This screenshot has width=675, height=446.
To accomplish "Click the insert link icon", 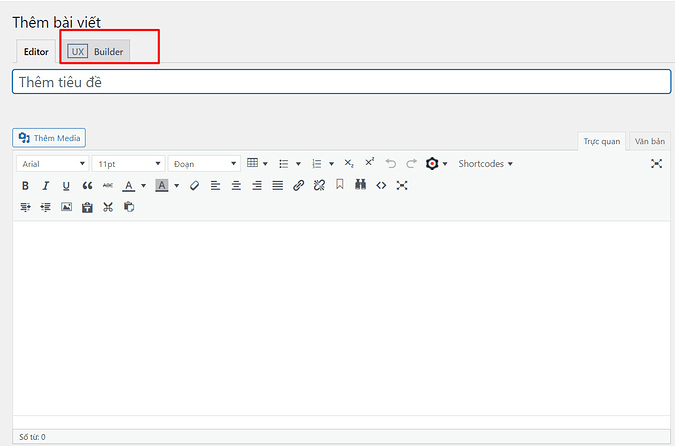I will coord(298,186).
